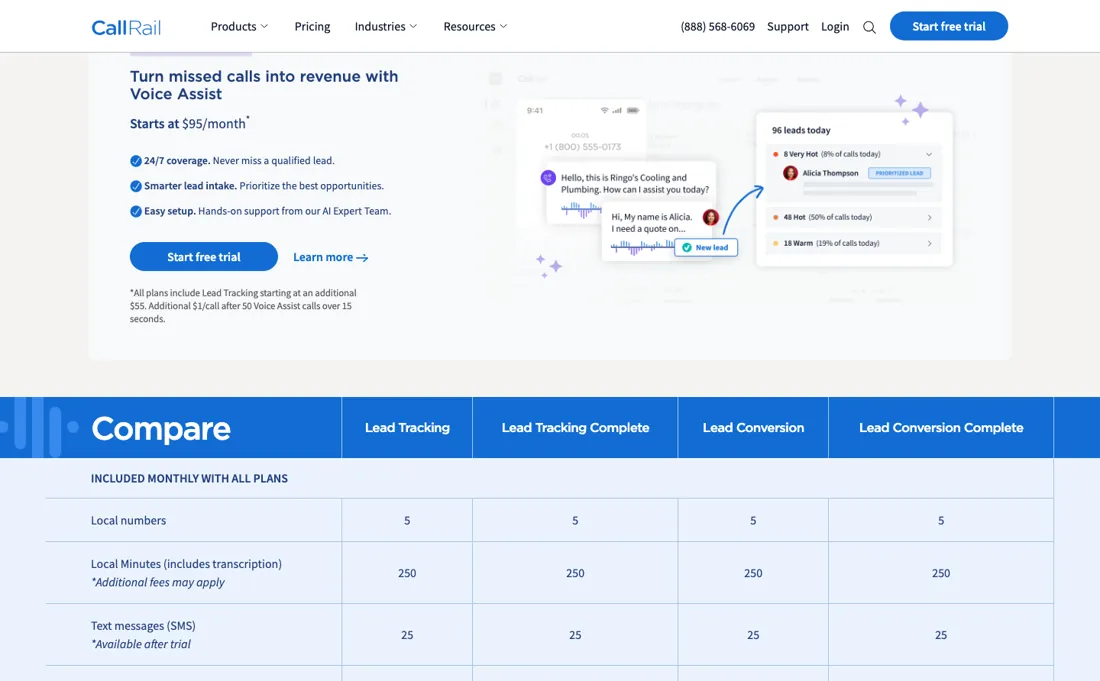Click the 'INCLUDED MONTHLY WITH ALL PLANS' heading

[x=189, y=478]
